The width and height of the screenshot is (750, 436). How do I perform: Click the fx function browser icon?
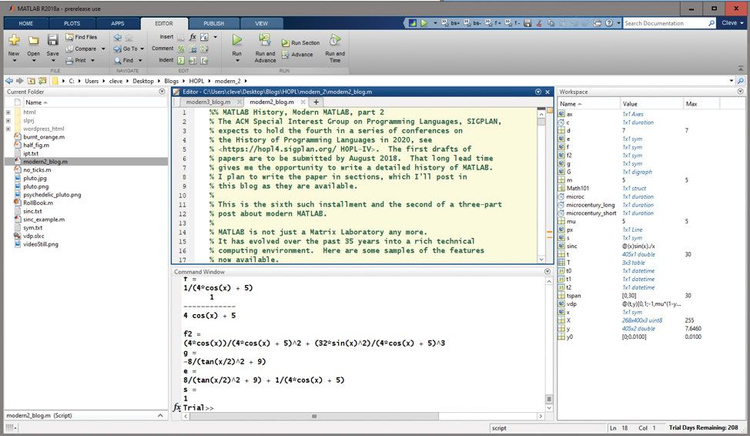pos(177,407)
